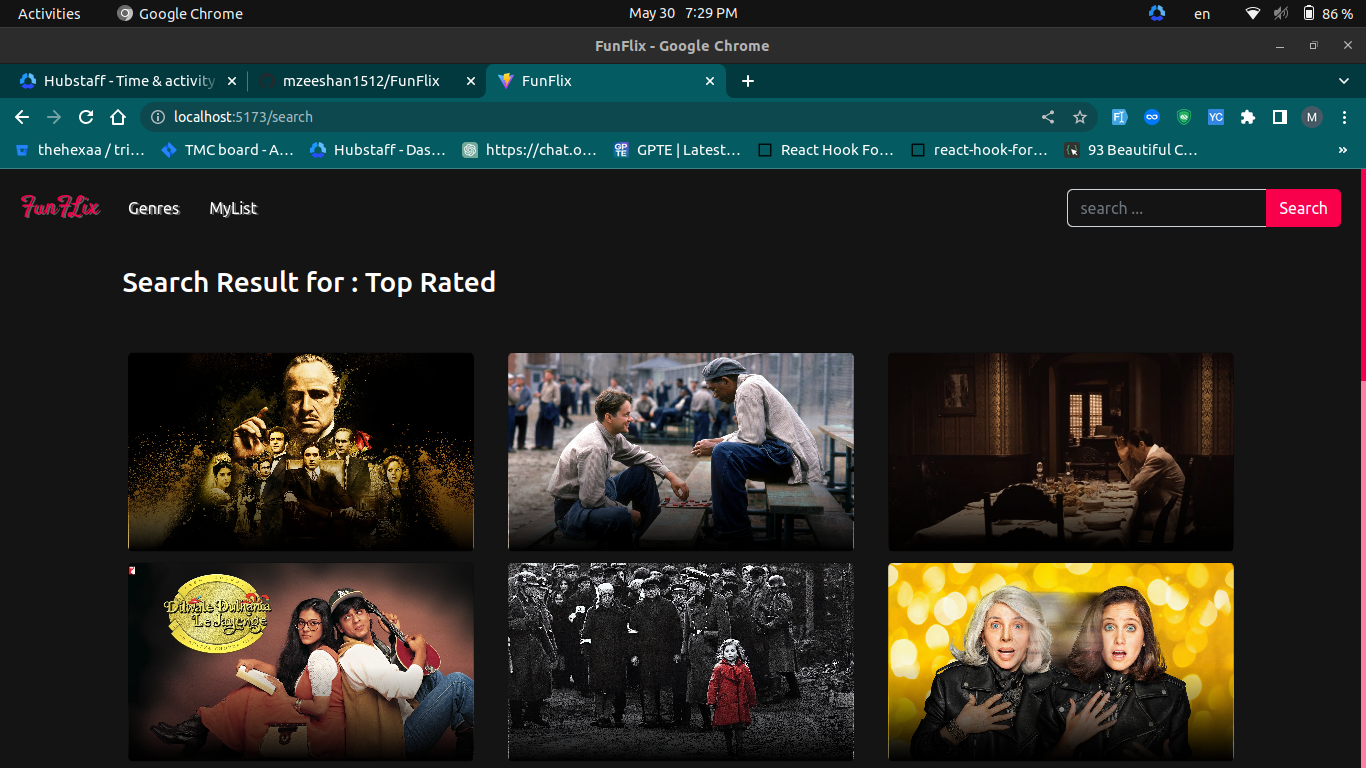Open the Shawshank prison yard thumbnail
Image resolution: width=1366 pixels, height=768 pixels.
pyautogui.click(x=681, y=451)
